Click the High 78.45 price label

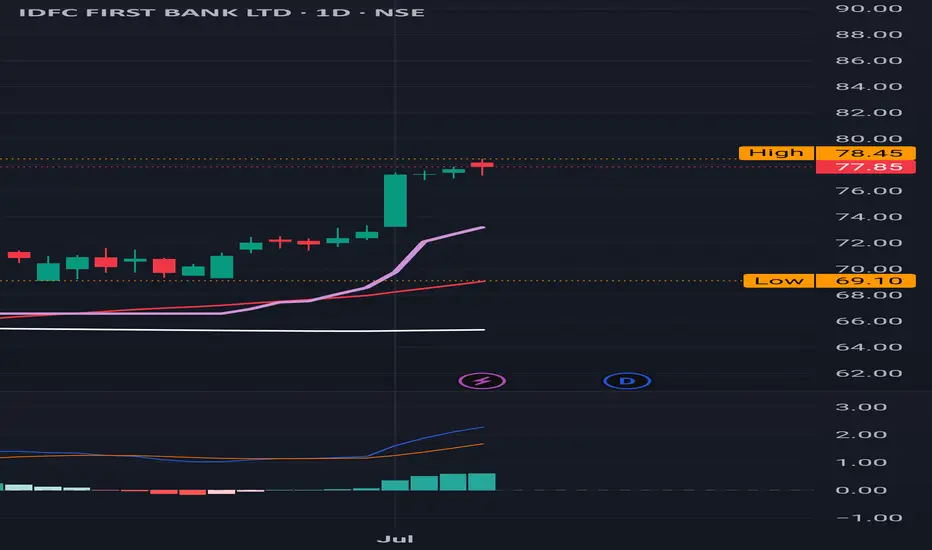[x=827, y=153]
